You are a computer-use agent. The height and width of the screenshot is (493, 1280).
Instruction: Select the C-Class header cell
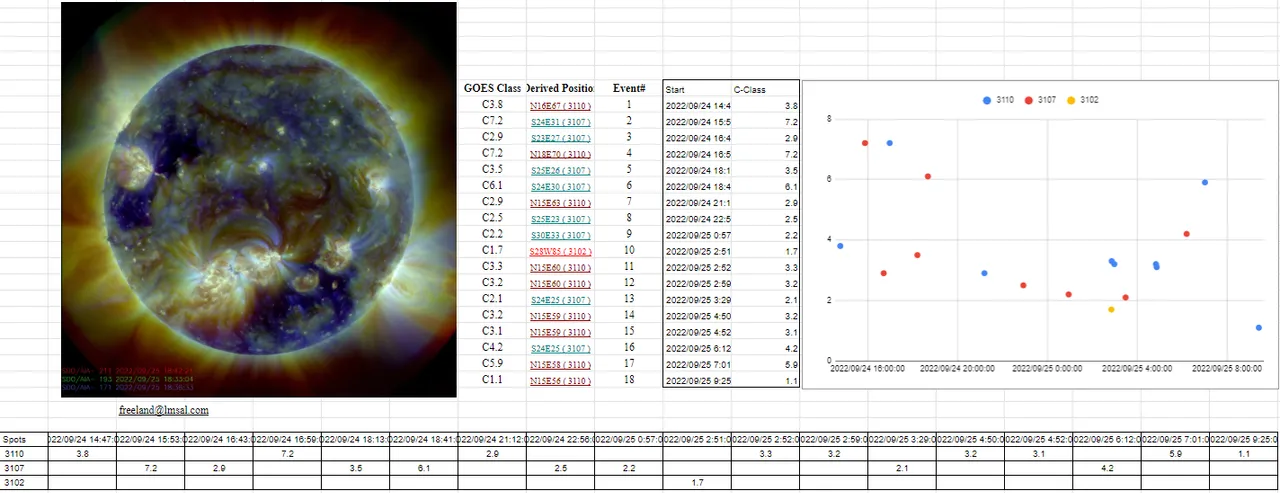[x=765, y=89]
